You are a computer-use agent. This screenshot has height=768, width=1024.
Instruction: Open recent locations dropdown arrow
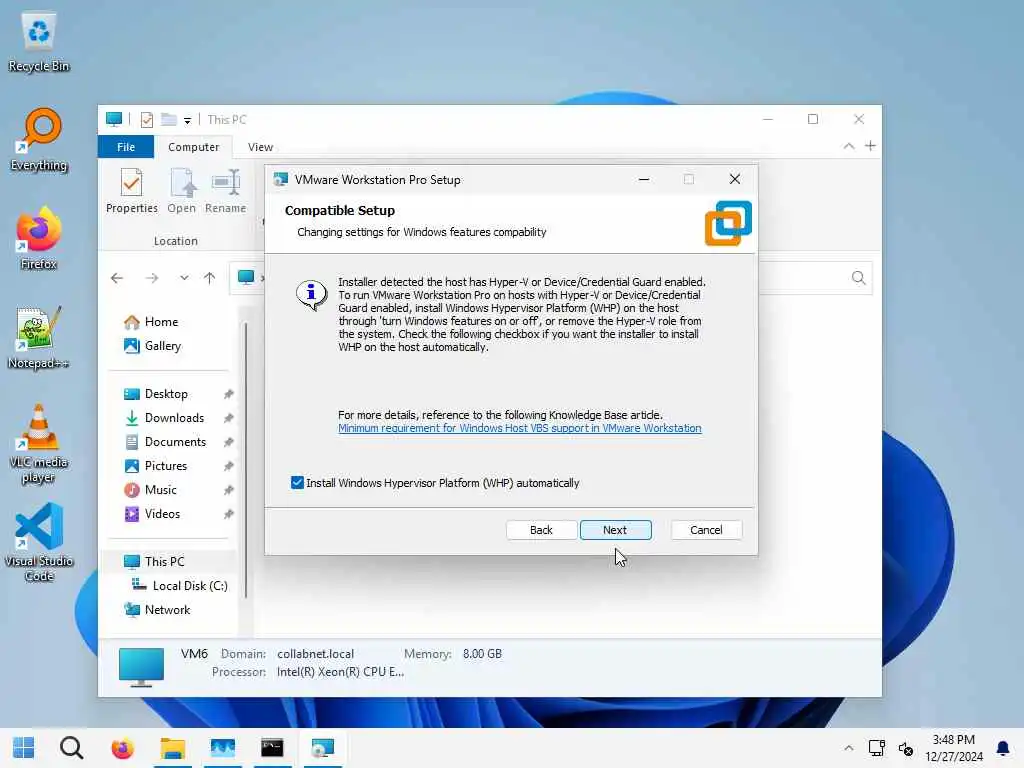click(184, 278)
